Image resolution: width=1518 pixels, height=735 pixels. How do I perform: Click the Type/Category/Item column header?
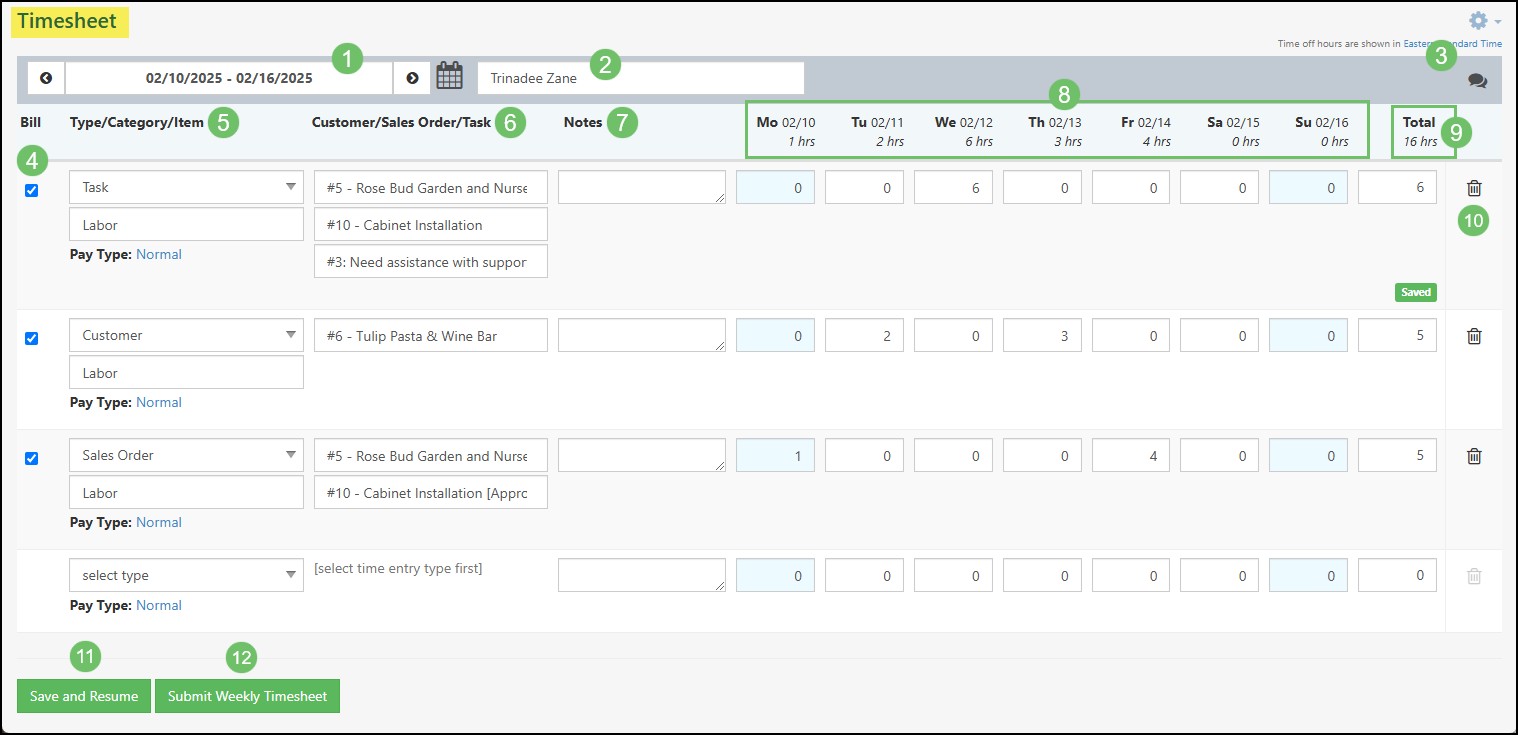(x=137, y=123)
